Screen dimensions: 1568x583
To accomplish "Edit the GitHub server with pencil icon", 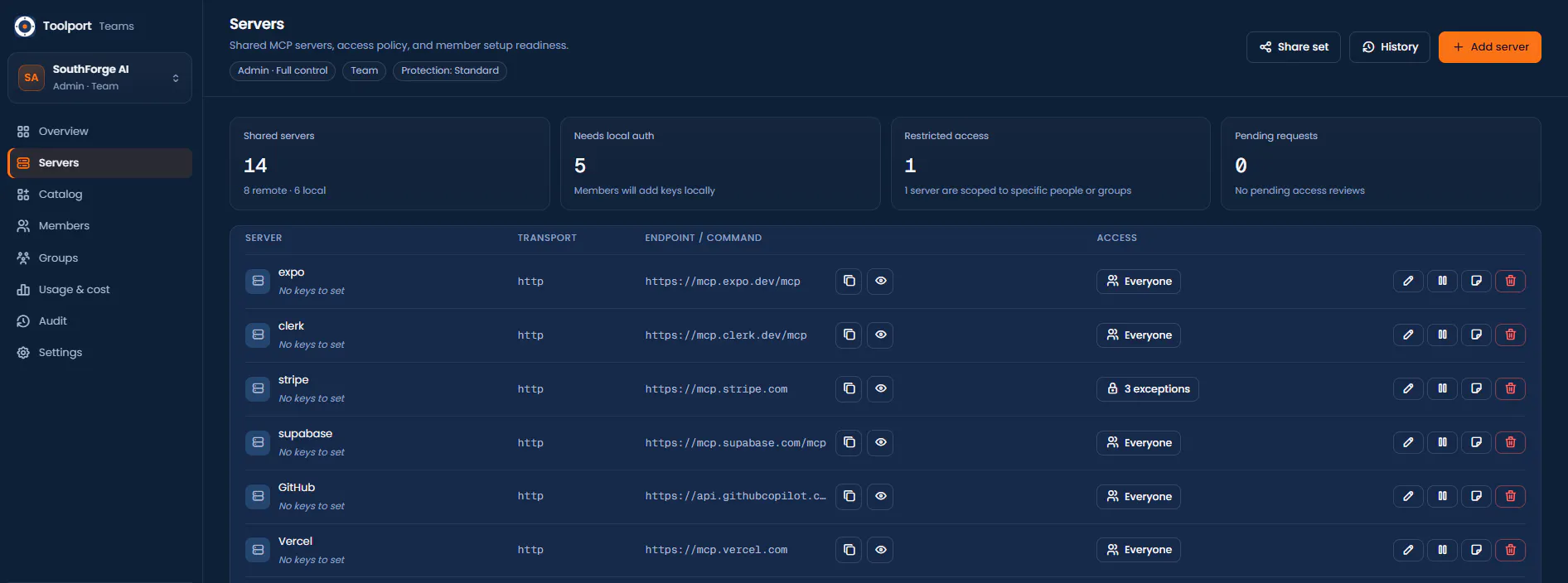I will (1408, 496).
